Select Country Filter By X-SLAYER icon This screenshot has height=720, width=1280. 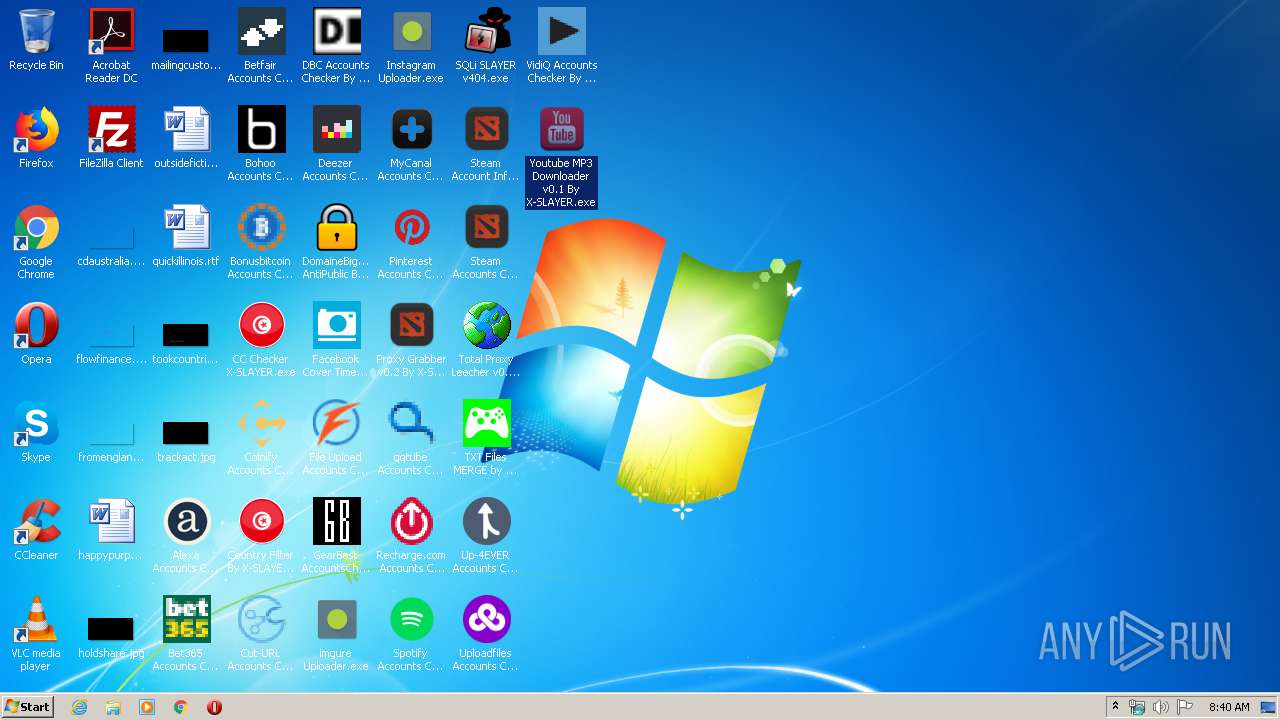tap(261, 536)
